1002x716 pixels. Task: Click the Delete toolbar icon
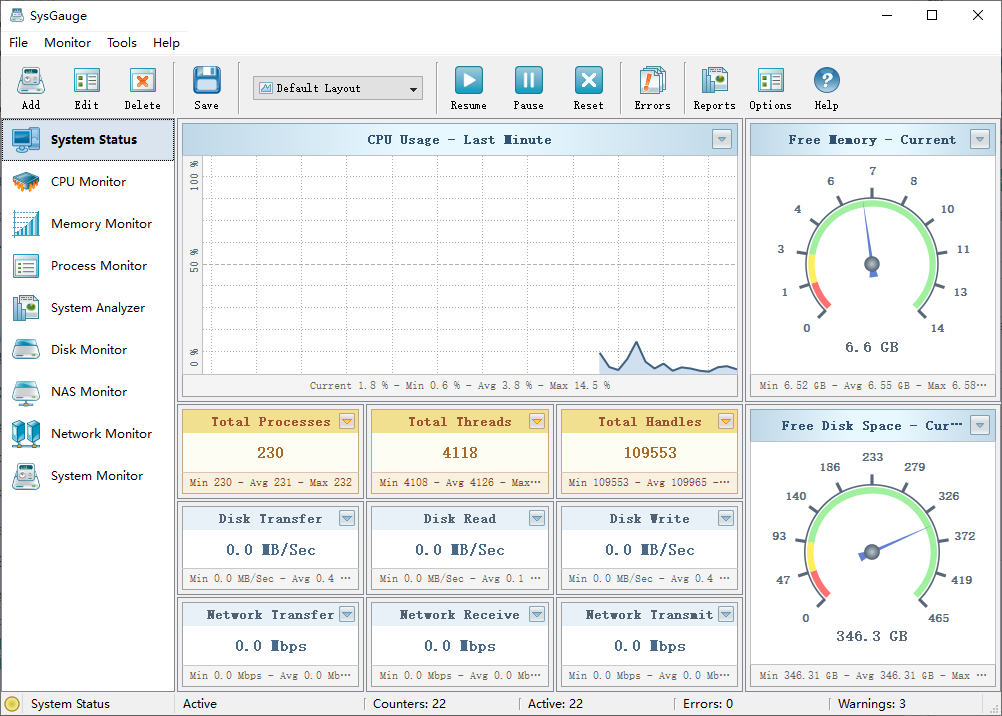[x=143, y=81]
